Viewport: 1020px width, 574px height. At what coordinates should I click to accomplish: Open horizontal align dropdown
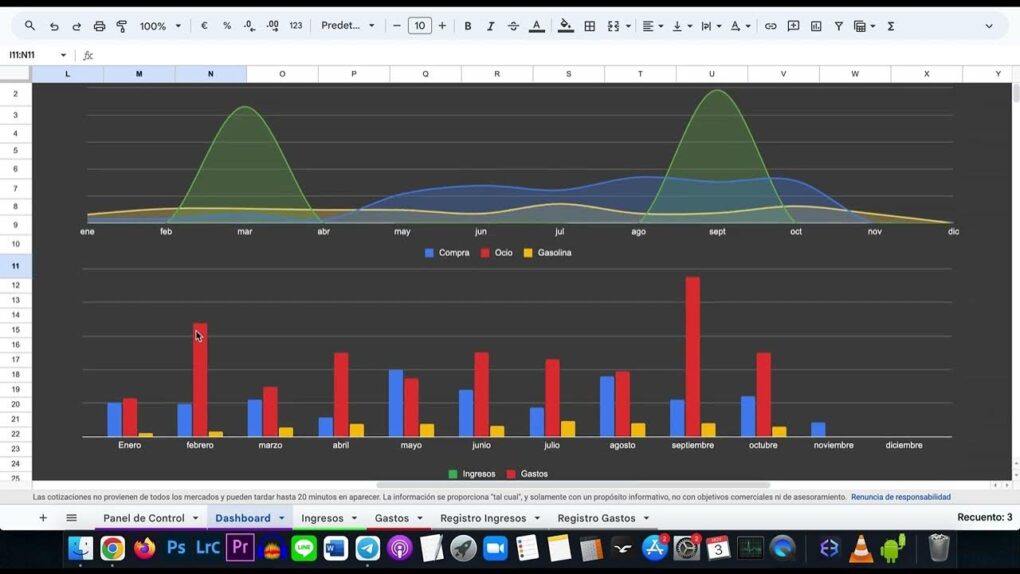click(x=652, y=26)
